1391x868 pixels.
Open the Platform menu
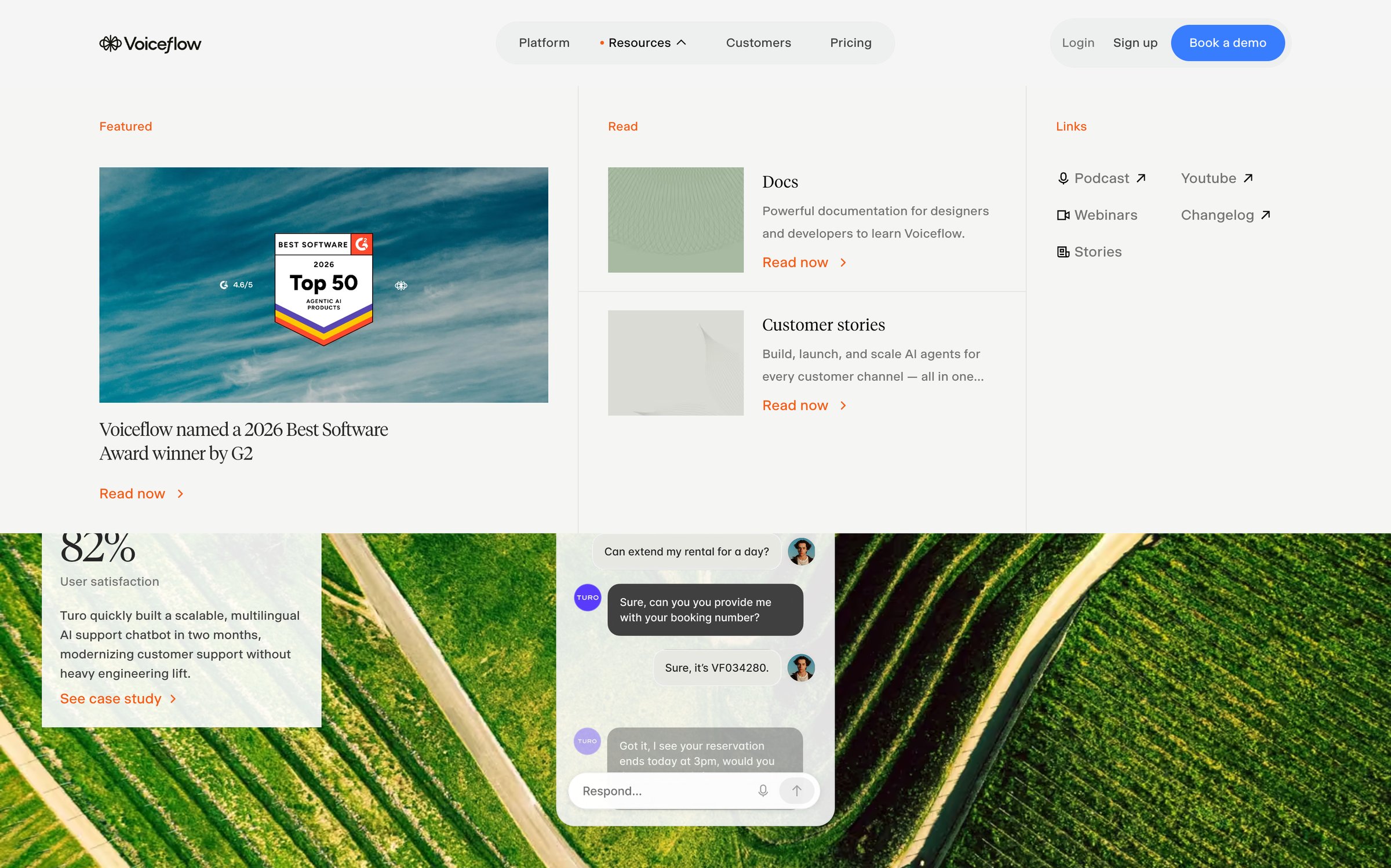[x=544, y=43]
